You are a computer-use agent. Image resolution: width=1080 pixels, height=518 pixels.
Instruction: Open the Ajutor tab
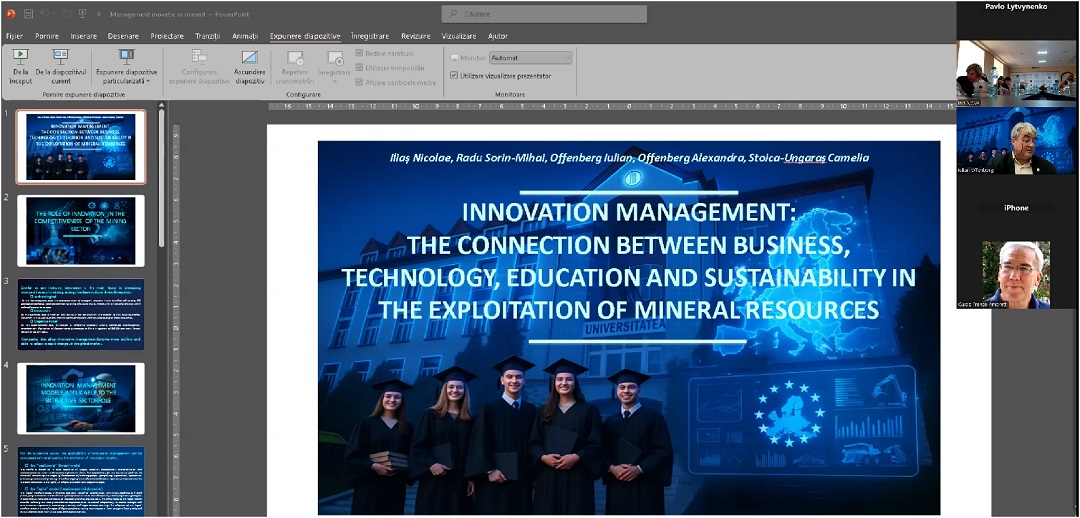coord(497,36)
